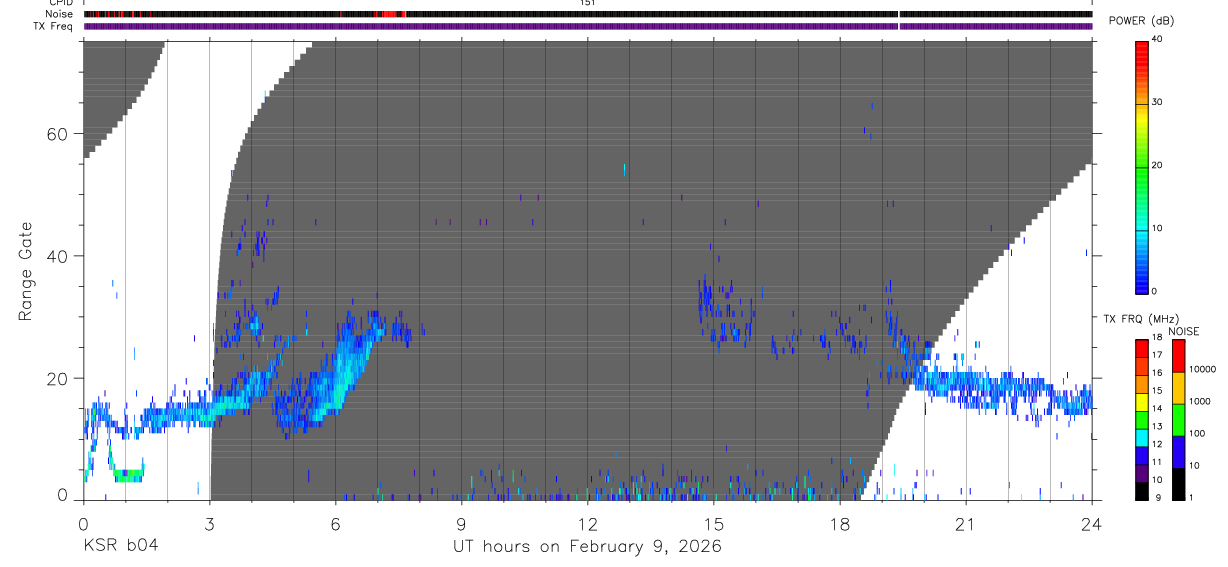1228x567 pixels.
Task: Click the 30 tick label on POWER colorbar
Action: click(x=1156, y=102)
